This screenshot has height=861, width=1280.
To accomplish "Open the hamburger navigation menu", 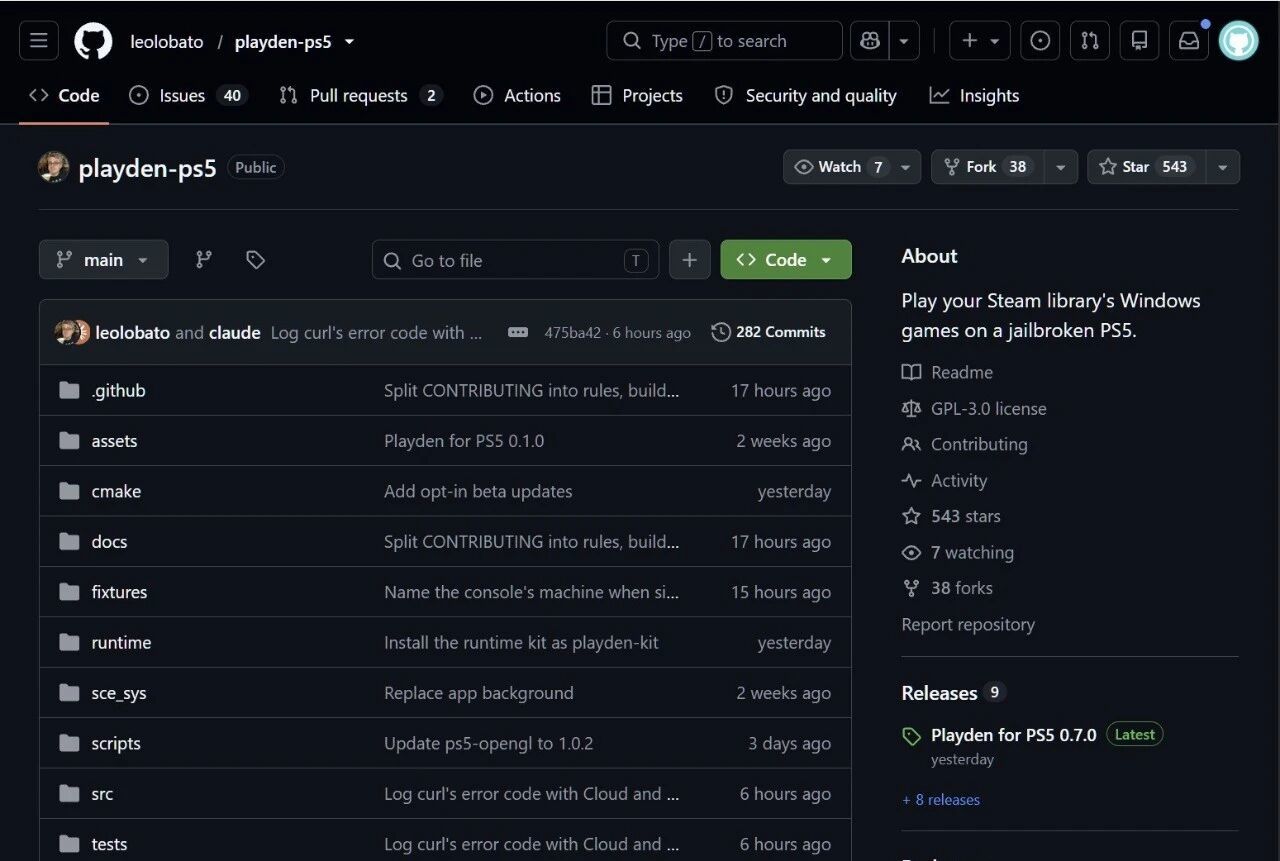I will click(x=39, y=41).
